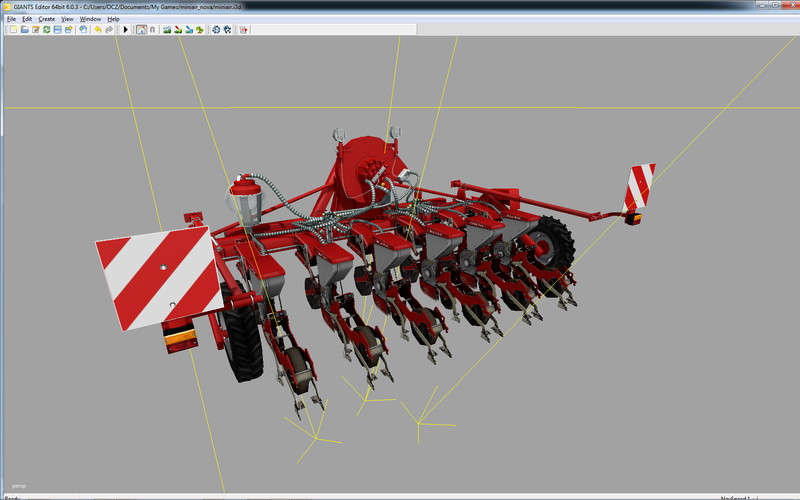Click the Open folder toolbar icon
800x500 pixels.
[24, 30]
